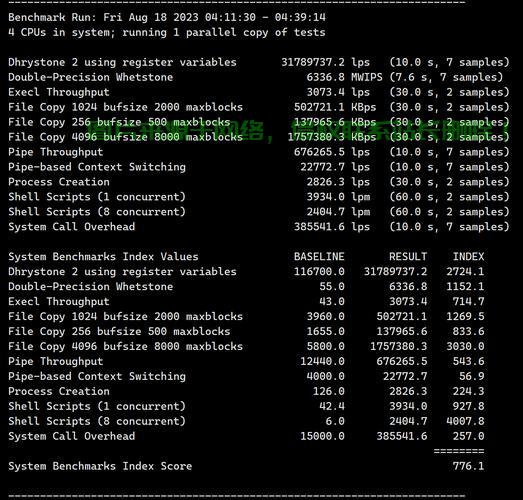
Task: Select the Dhrystone index value 2724.1
Action: pyautogui.click(x=465, y=272)
